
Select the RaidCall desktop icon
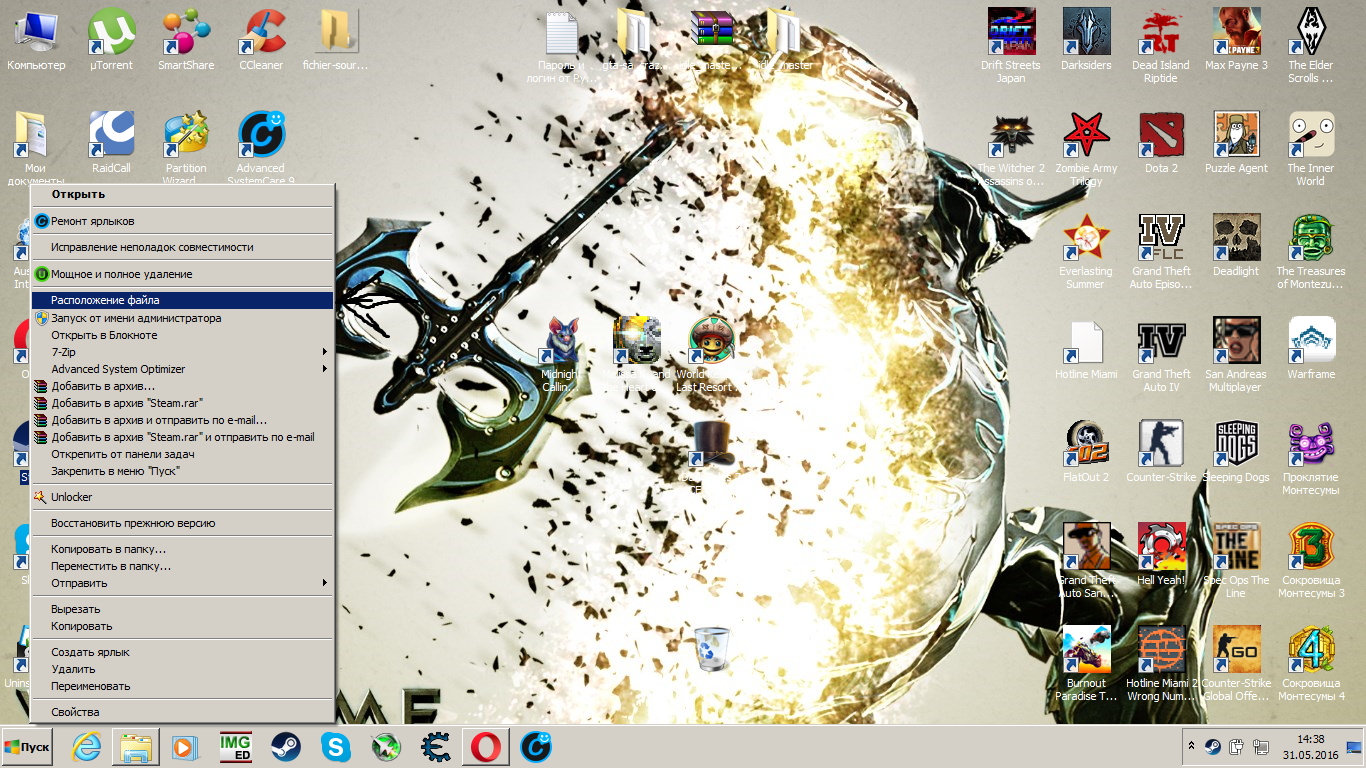(111, 141)
